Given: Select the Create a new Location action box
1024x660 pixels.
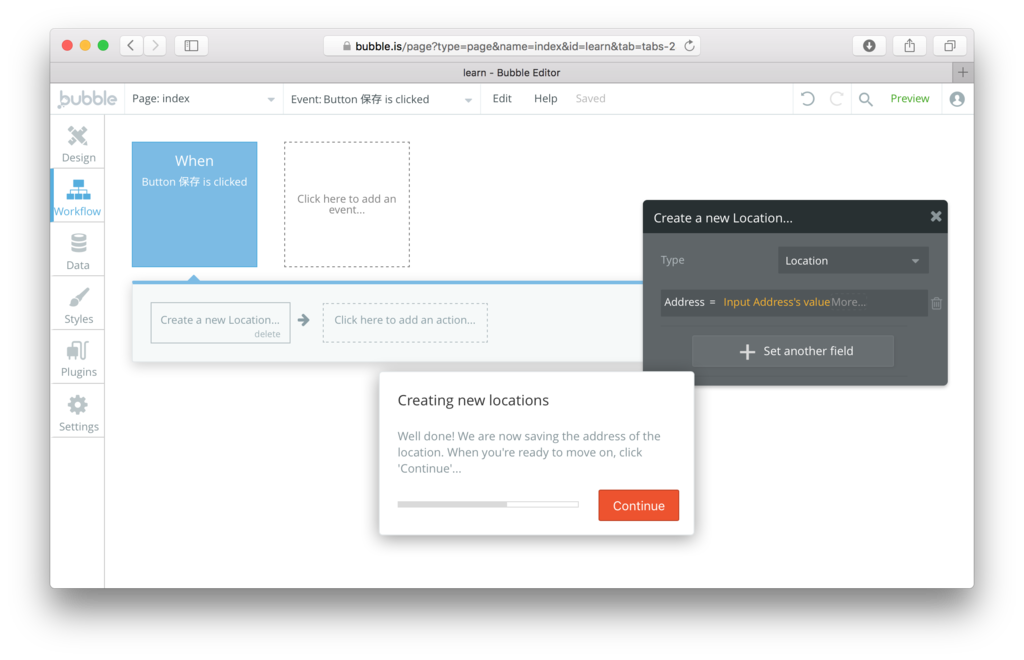Looking at the screenshot, I should click(x=220, y=322).
